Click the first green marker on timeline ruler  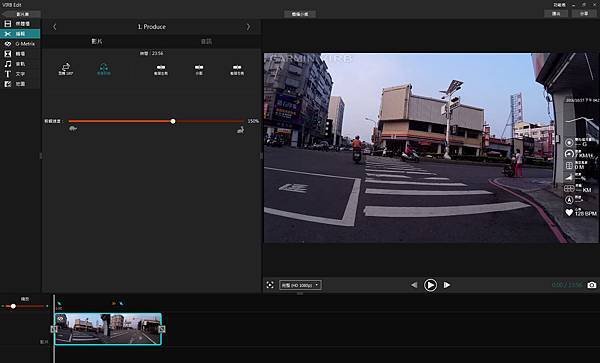pyautogui.click(x=59, y=303)
